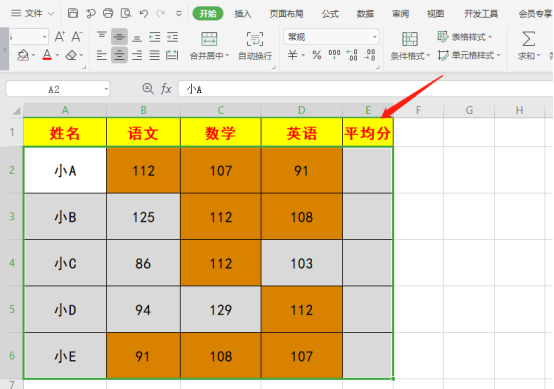Switch to the 数据 tab
Viewport: 554px width, 389px height.
pos(365,14)
